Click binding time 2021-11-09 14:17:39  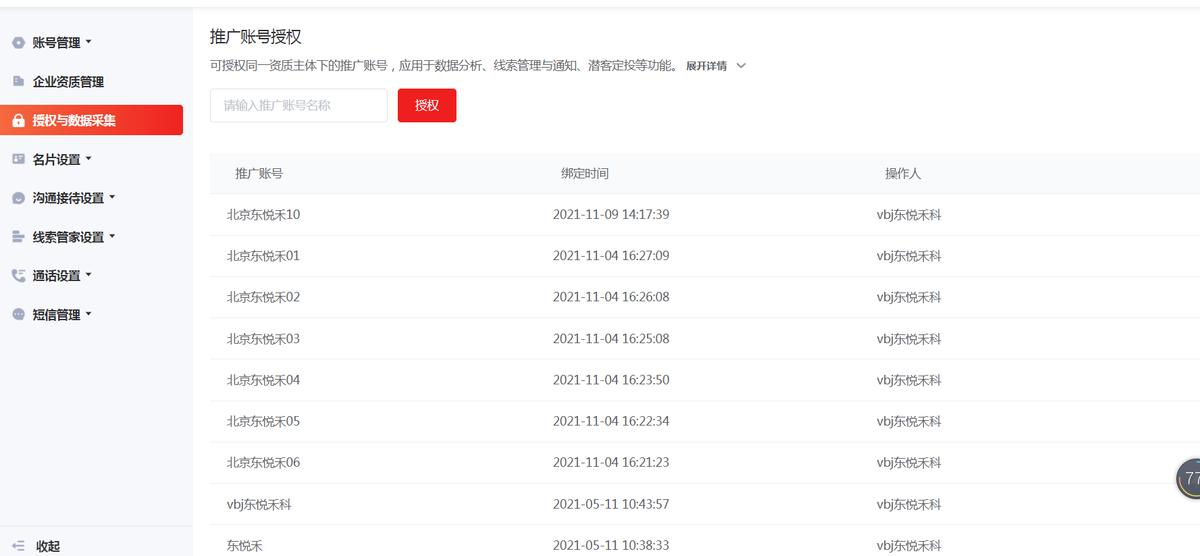pyautogui.click(x=611, y=214)
